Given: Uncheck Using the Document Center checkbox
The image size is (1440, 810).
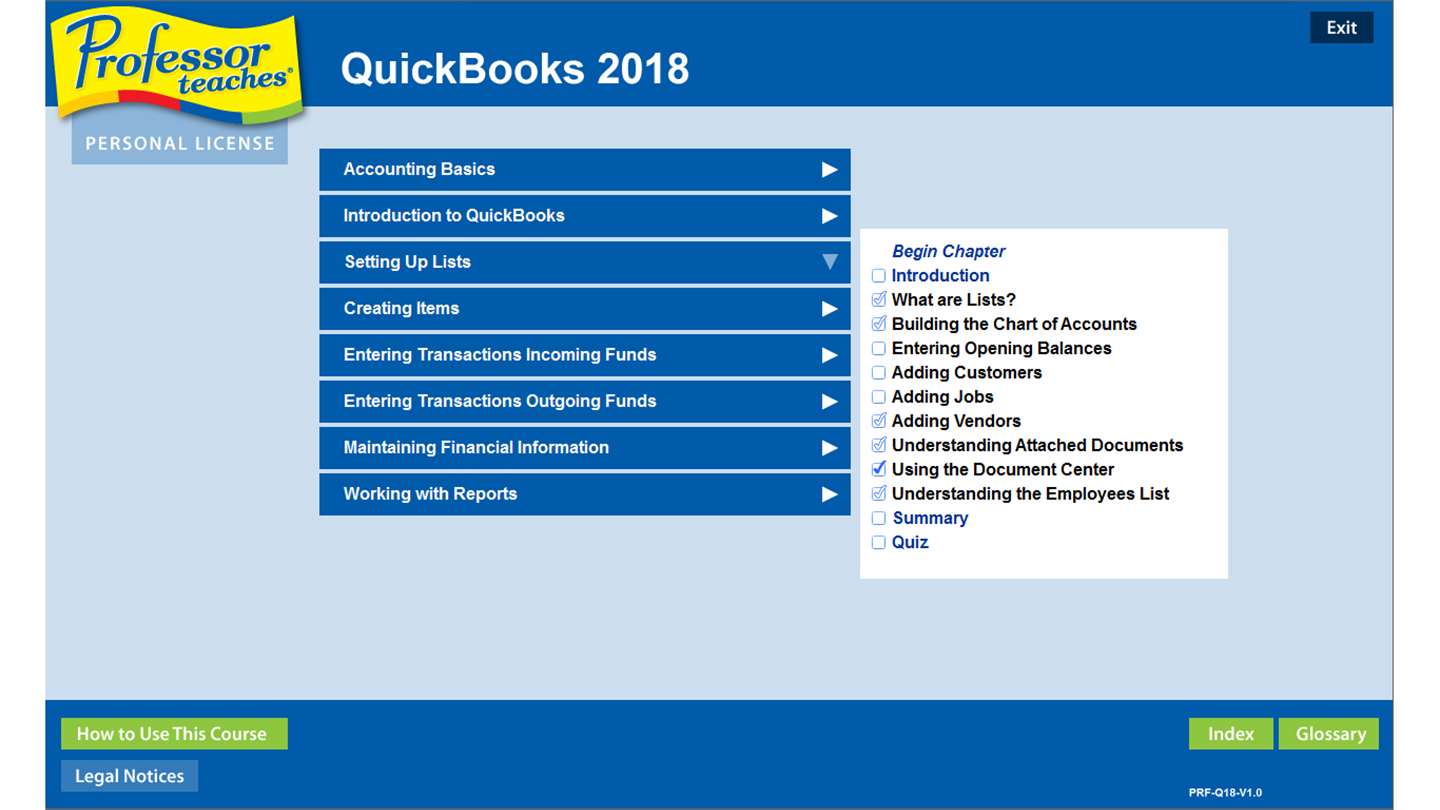Looking at the screenshot, I should pyautogui.click(x=879, y=470).
